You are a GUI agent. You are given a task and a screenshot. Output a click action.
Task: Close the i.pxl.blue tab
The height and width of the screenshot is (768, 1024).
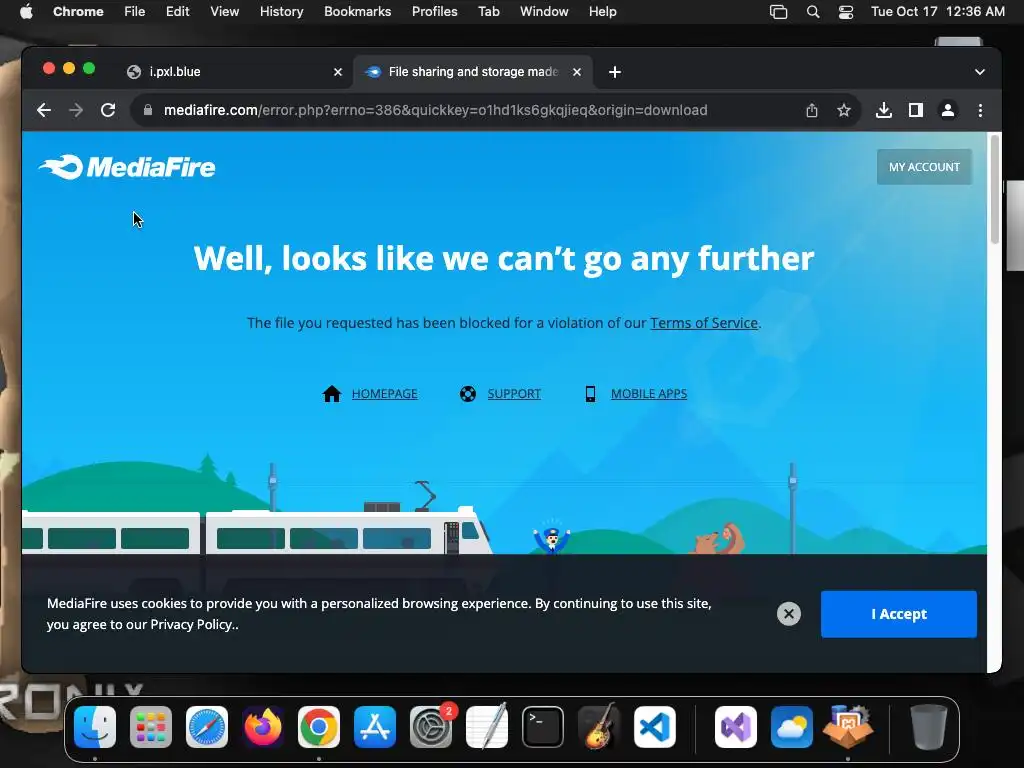[x=338, y=72]
